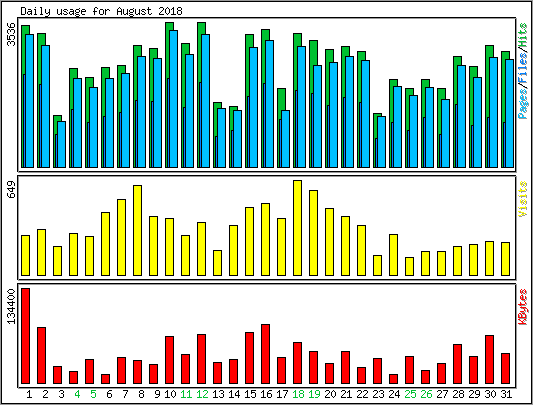The width and height of the screenshot is (533, 405).
Task: Click the green 'Hits' legend word
Action: (x=523, y=35)
